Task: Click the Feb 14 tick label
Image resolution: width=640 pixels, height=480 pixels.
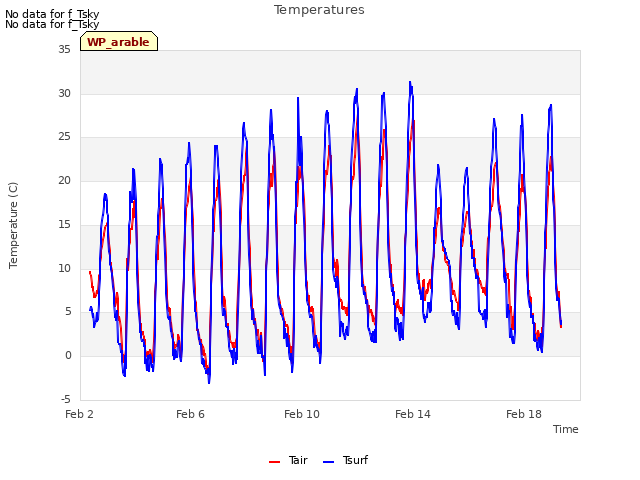Action: coord(413,414)
